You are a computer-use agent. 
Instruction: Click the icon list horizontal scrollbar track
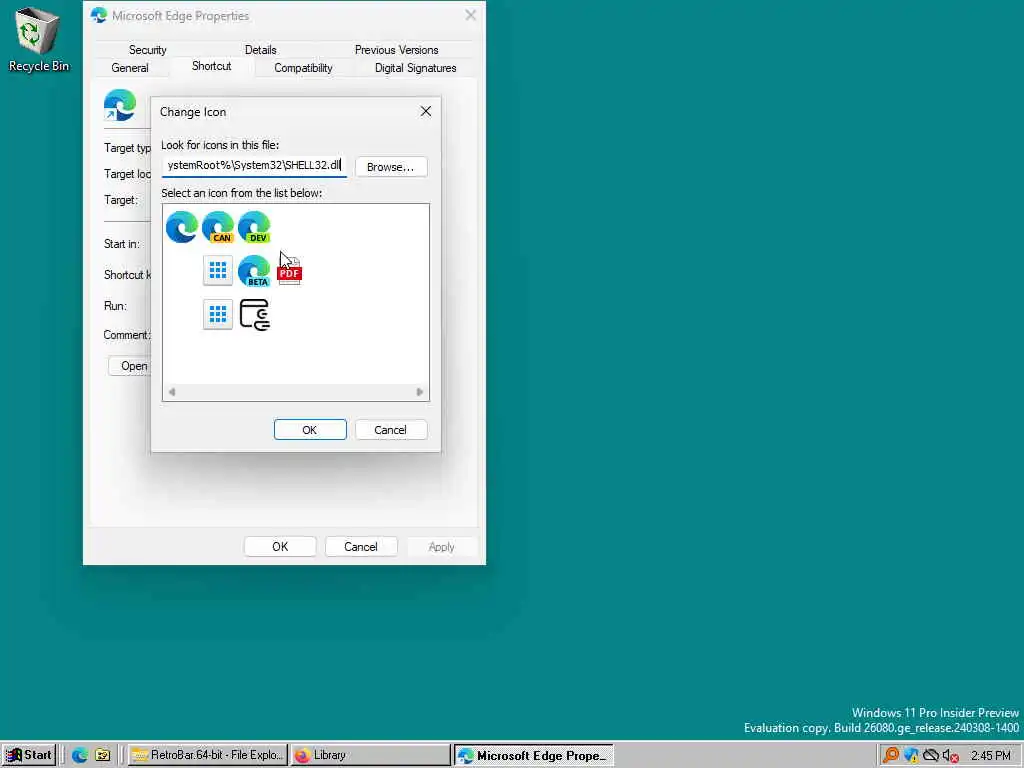point(295,392)
